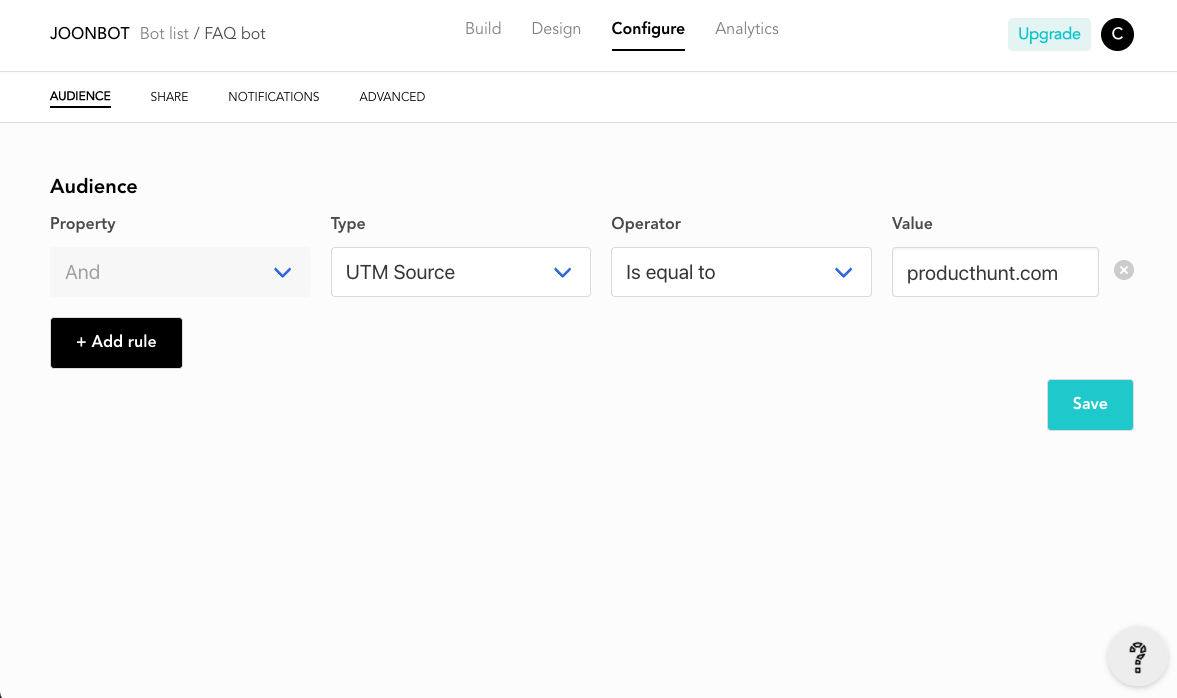Remove the audience rule with x icon
1177x698 pixels.
click(x=1123, y=270)
